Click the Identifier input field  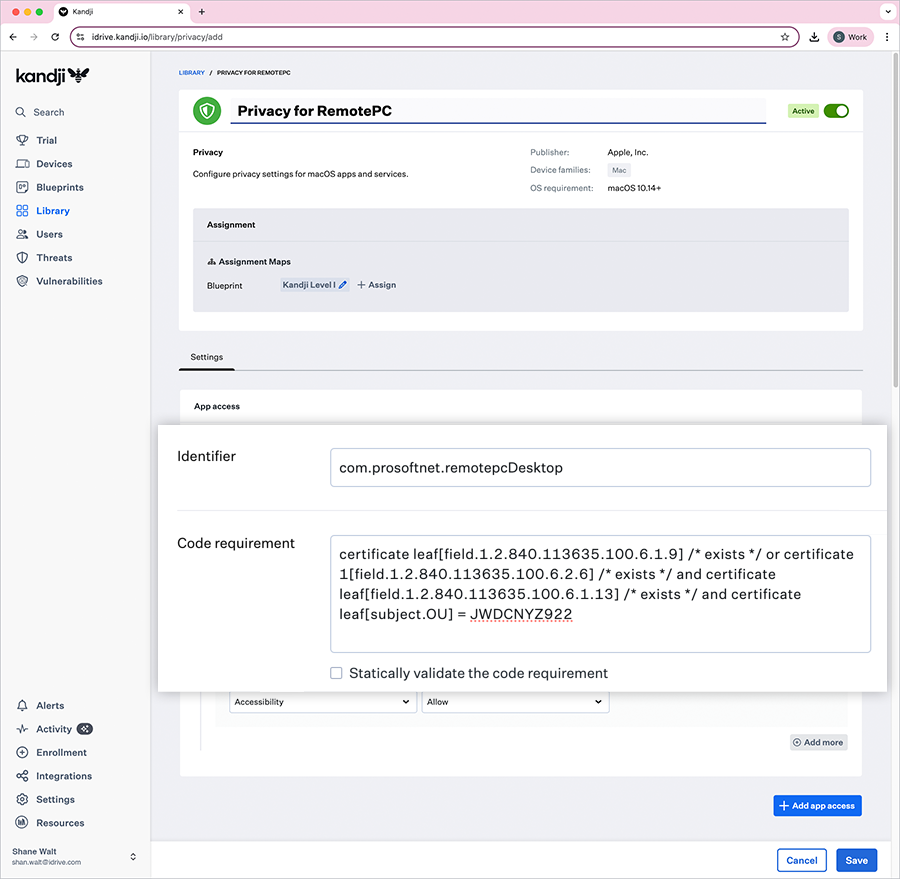tap(600, 467)
